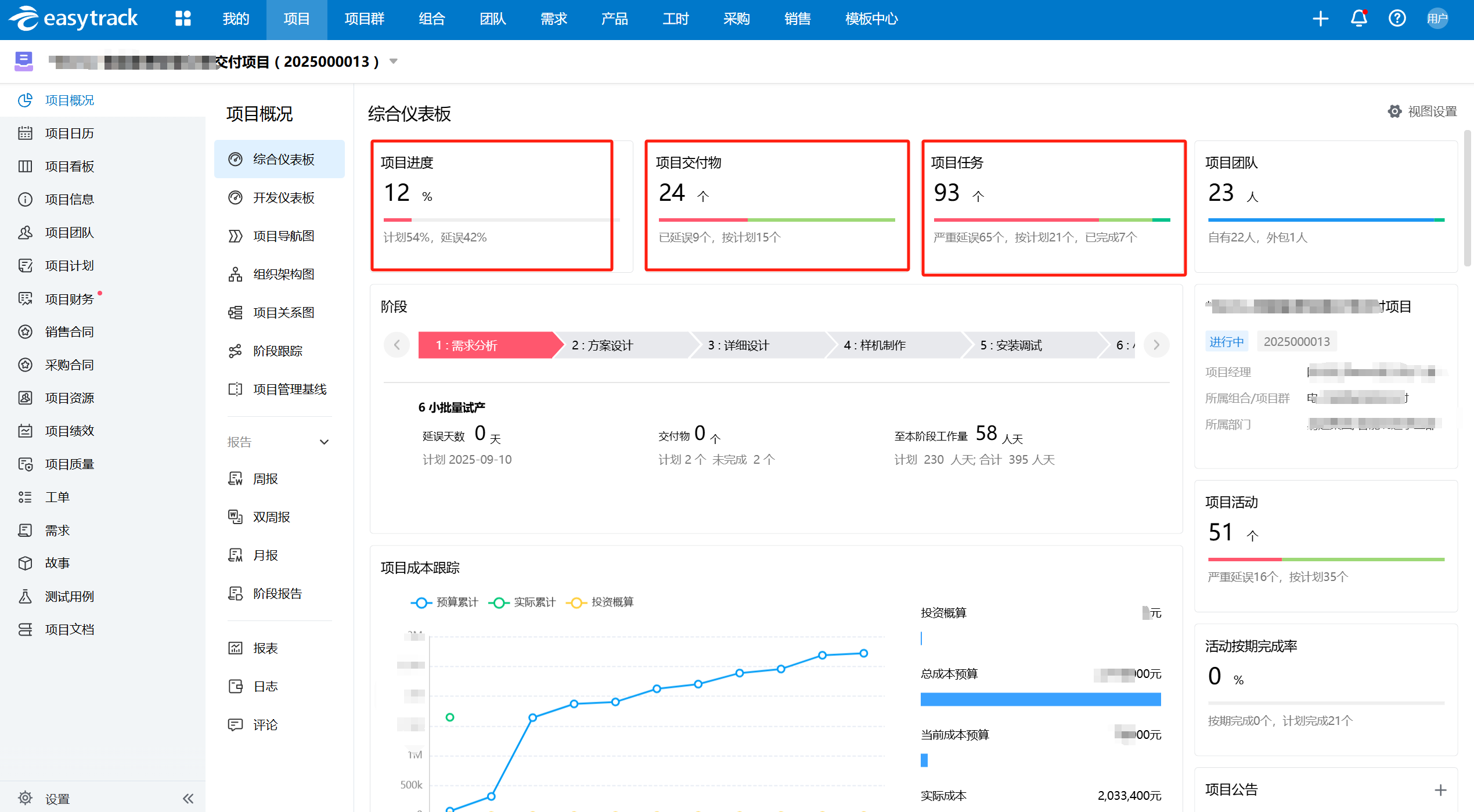Switch to 项目群 top menu tab

tap(364, 19)
